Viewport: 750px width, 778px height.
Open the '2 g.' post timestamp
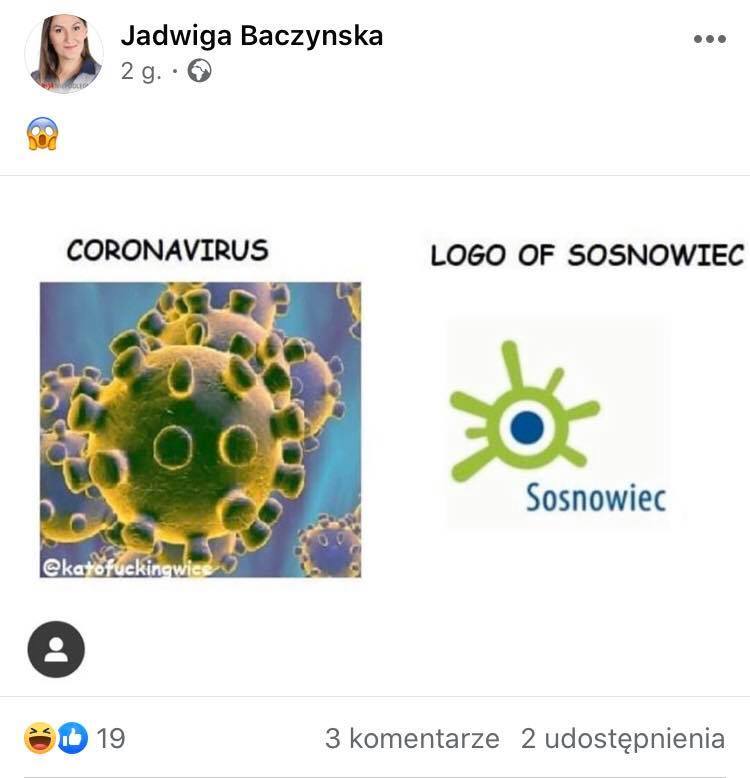coord(141,71)
